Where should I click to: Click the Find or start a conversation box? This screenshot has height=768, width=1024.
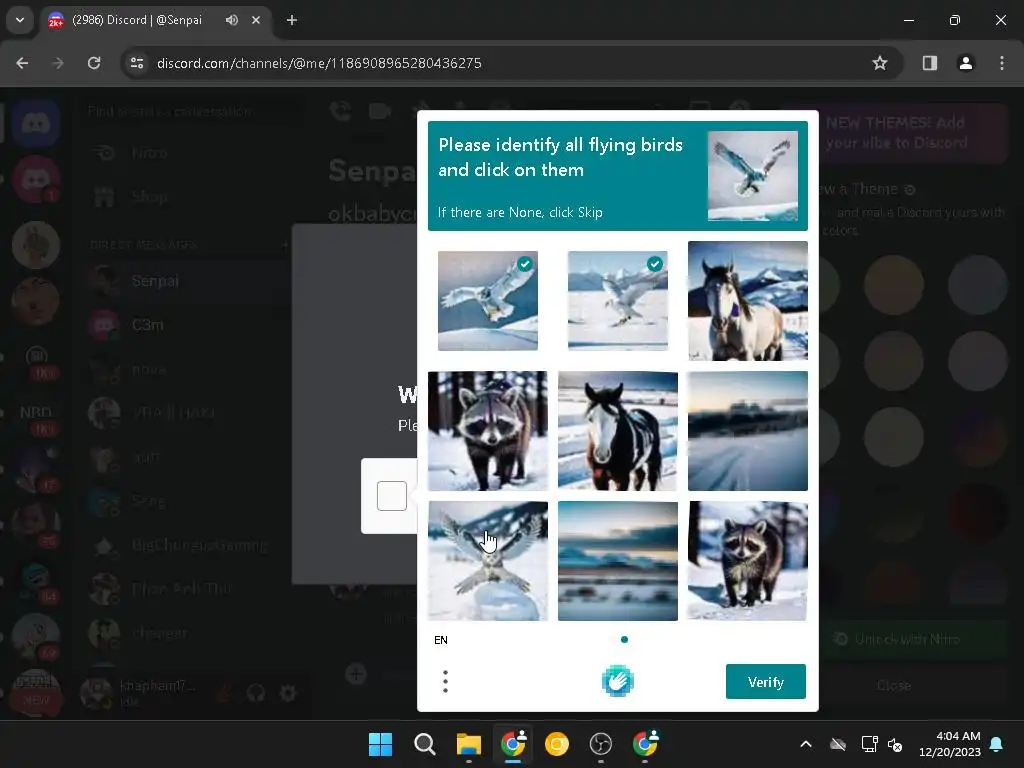[x=192, y=112]
